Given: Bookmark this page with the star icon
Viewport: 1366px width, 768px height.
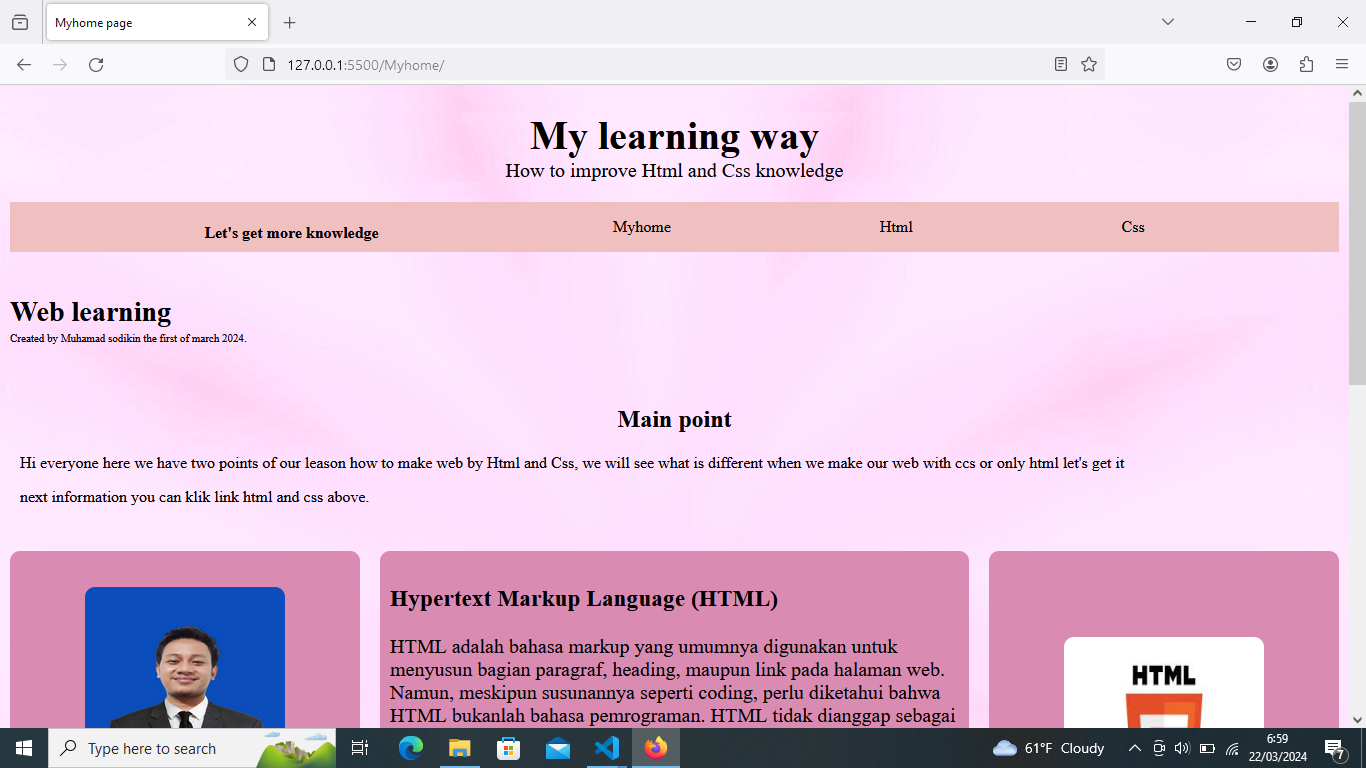Looking at the screenshot, I should (1089, 65).
